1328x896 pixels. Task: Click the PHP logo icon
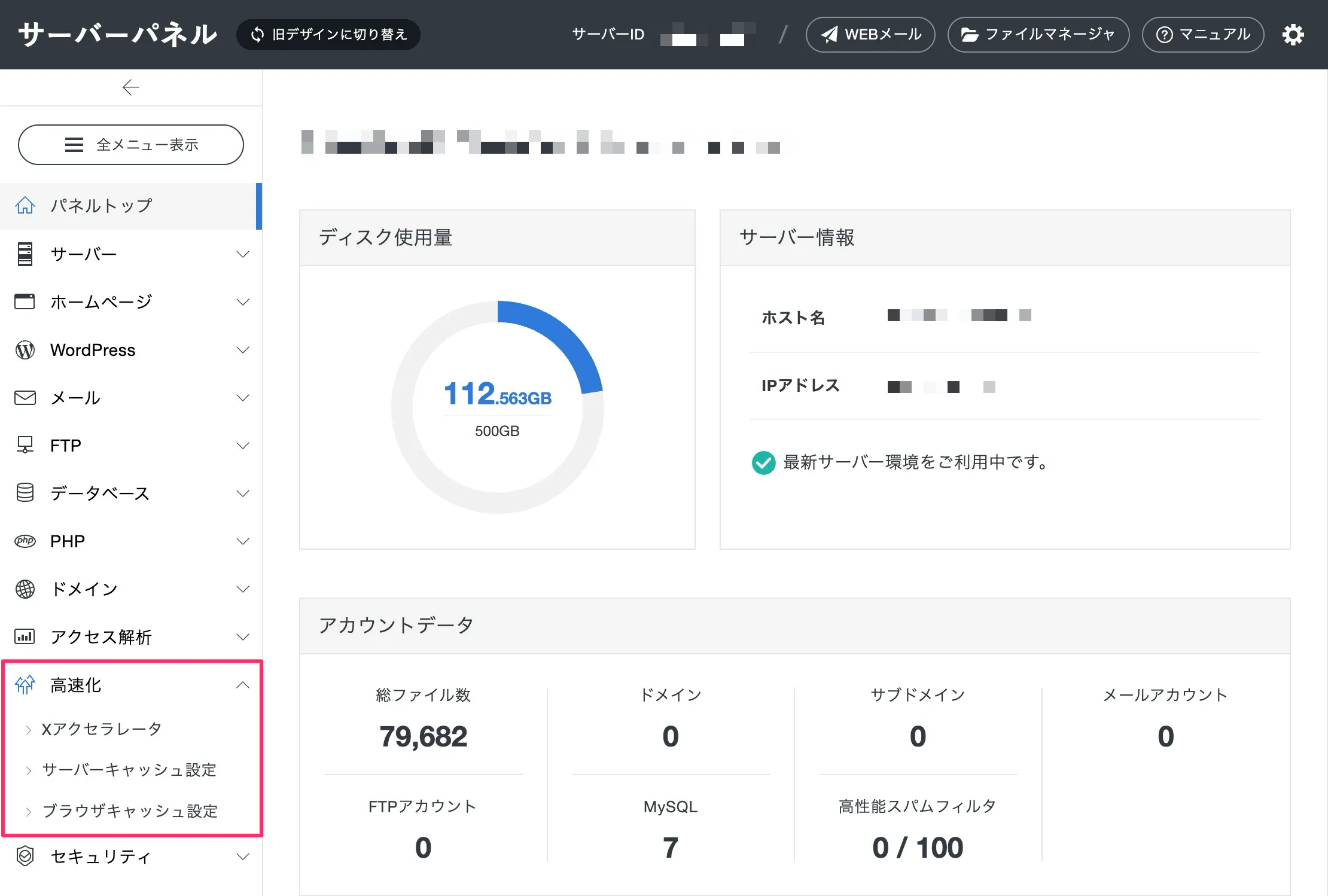point(25,541)
